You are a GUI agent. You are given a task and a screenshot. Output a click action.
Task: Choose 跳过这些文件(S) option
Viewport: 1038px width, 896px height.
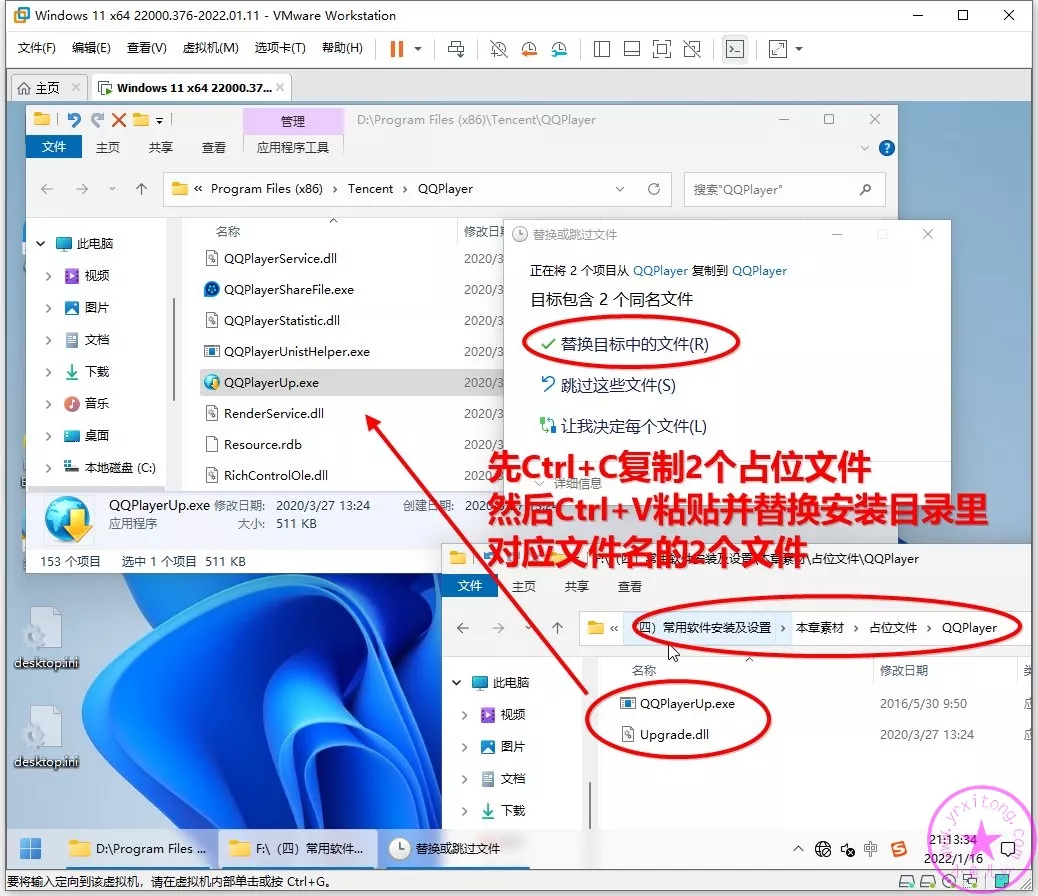[617, 385]
